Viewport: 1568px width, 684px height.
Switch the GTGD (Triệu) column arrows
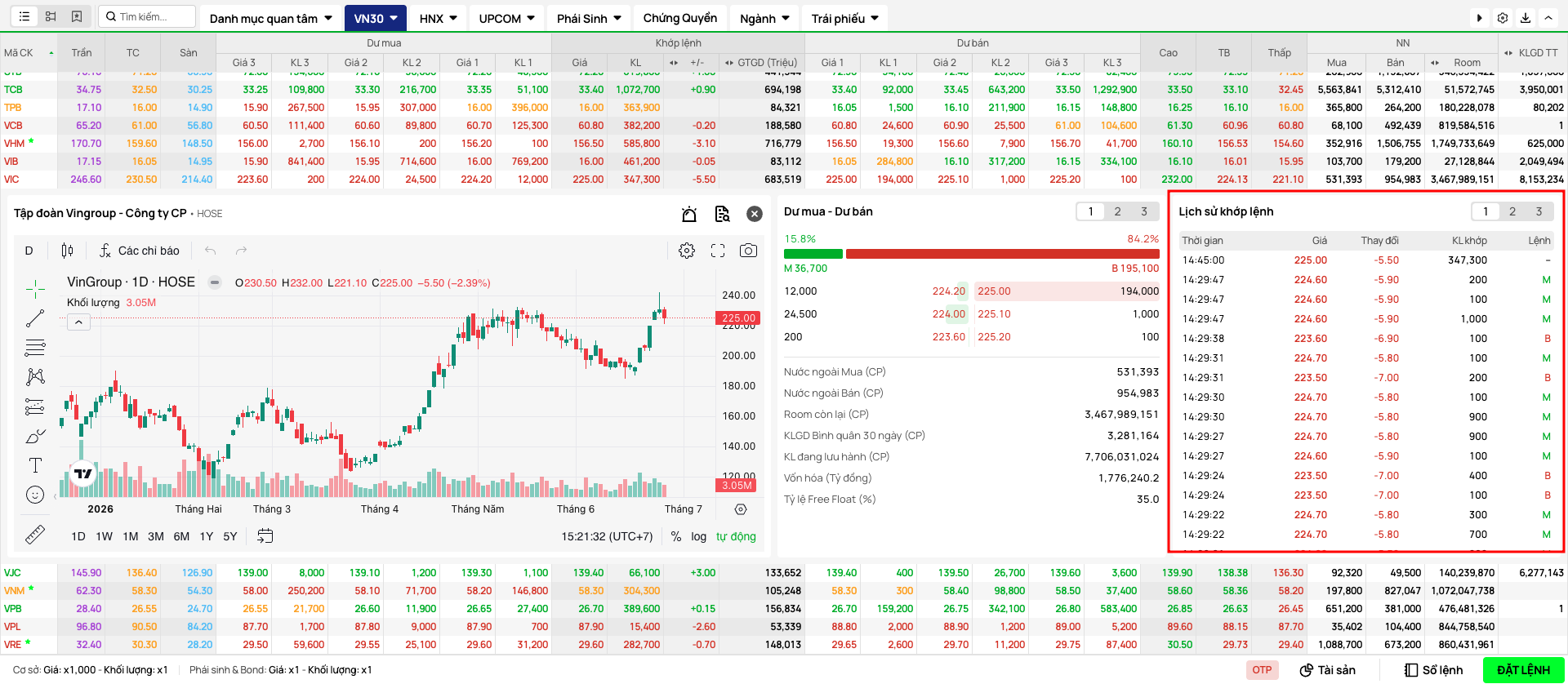coord(728,63)
